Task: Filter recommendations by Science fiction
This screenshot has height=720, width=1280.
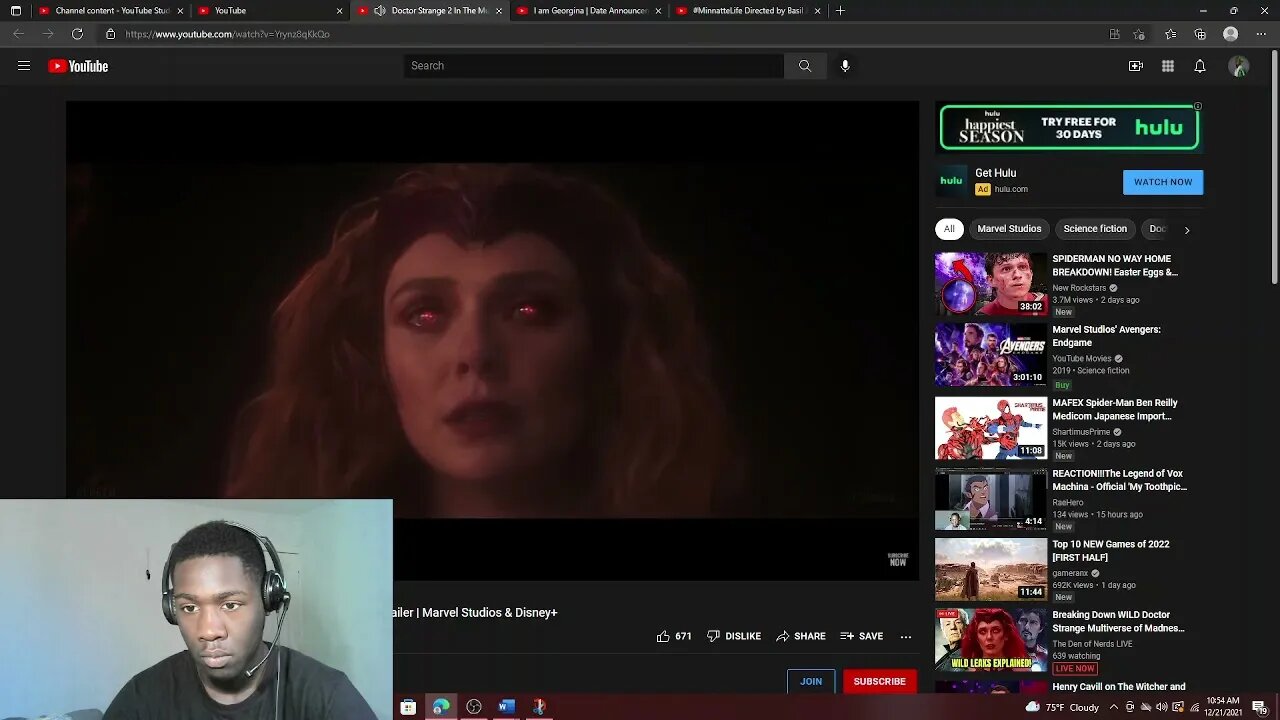Action: click(1095, 229)
